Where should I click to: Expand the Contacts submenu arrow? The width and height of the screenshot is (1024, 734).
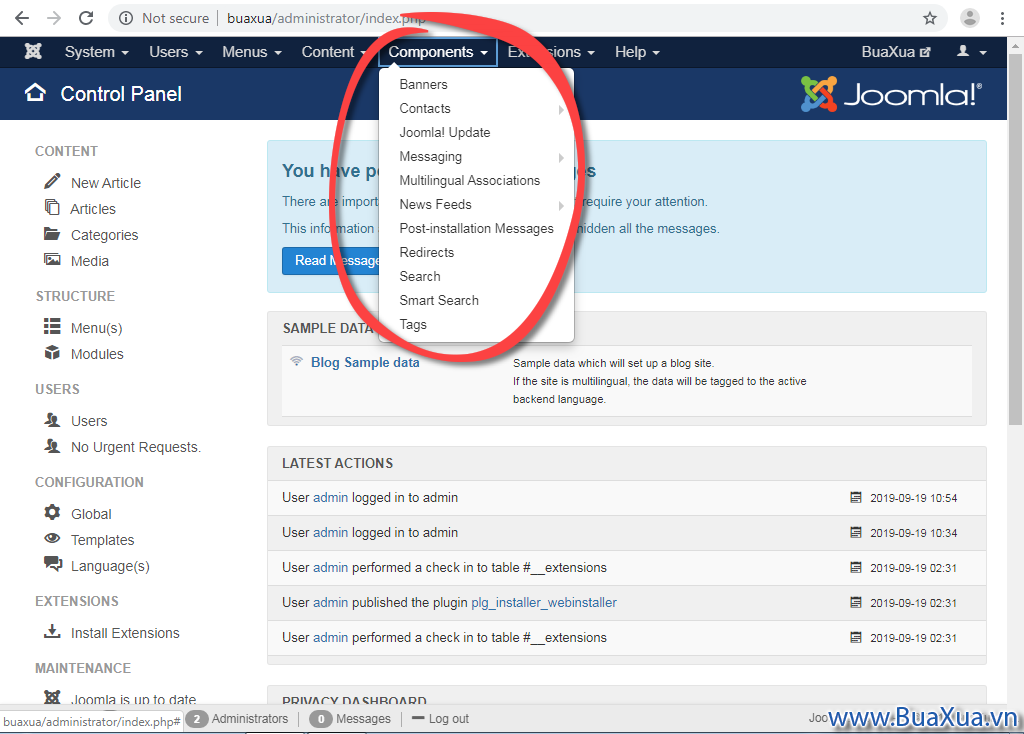click(x=561, y=109)
